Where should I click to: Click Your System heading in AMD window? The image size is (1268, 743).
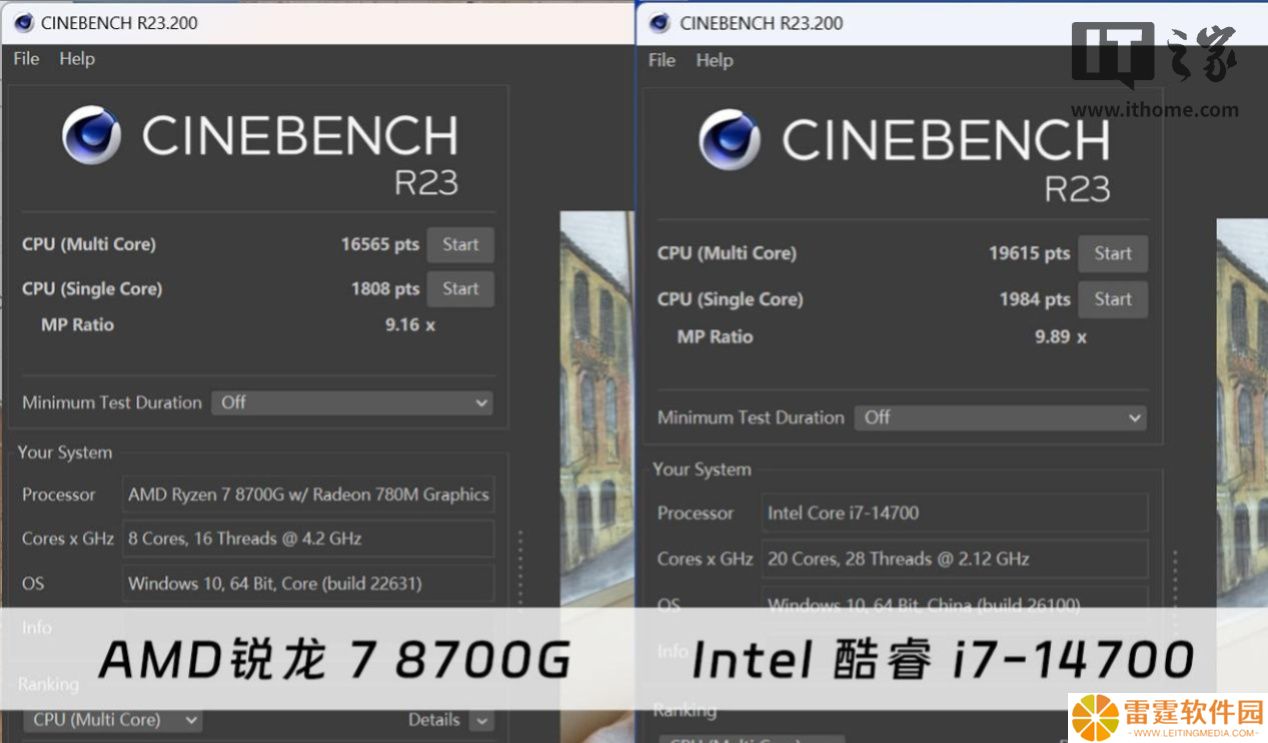[x=65, y=453]
